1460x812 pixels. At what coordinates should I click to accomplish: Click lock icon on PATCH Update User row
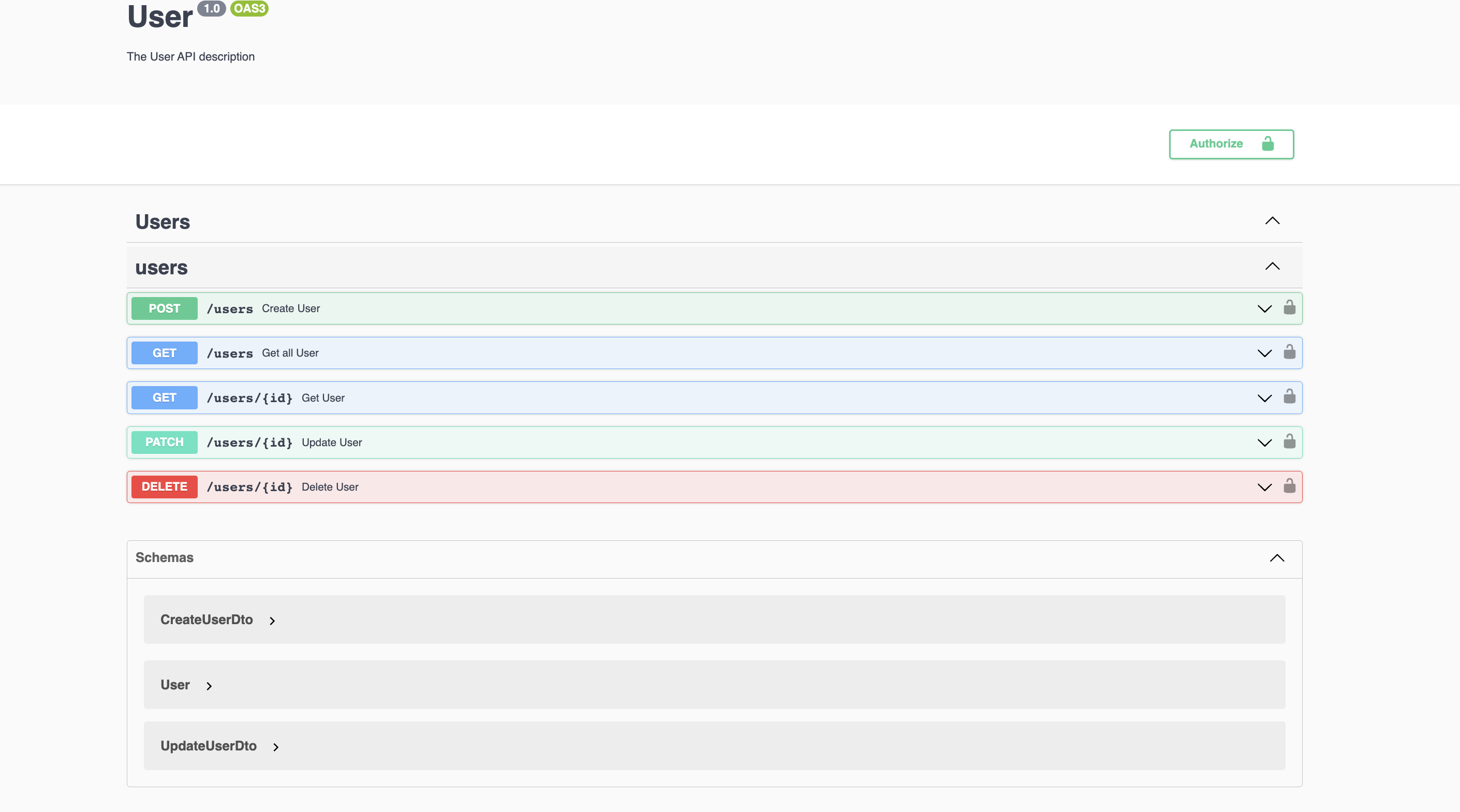[1289, 441]
